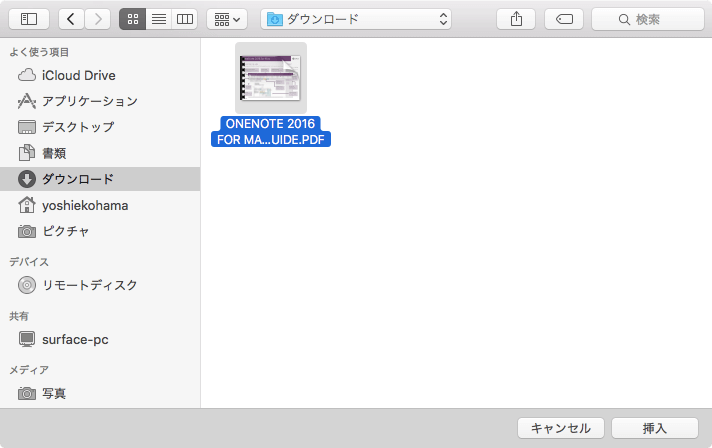Open 書類 folder in the sidebar

point(100,153)
